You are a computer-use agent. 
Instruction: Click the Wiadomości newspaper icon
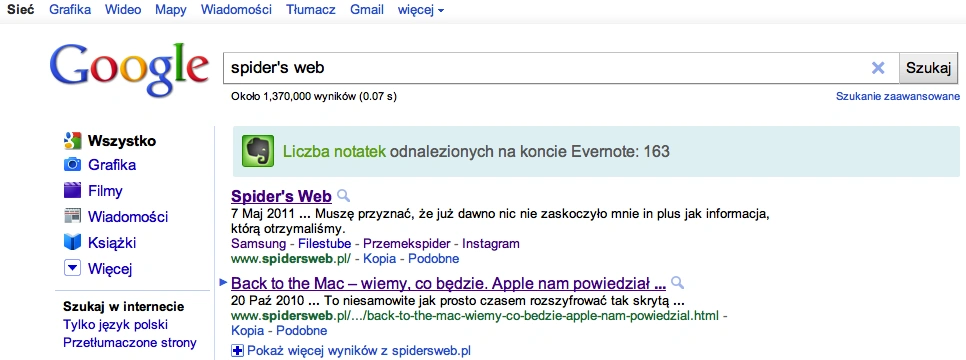point(73,216)
